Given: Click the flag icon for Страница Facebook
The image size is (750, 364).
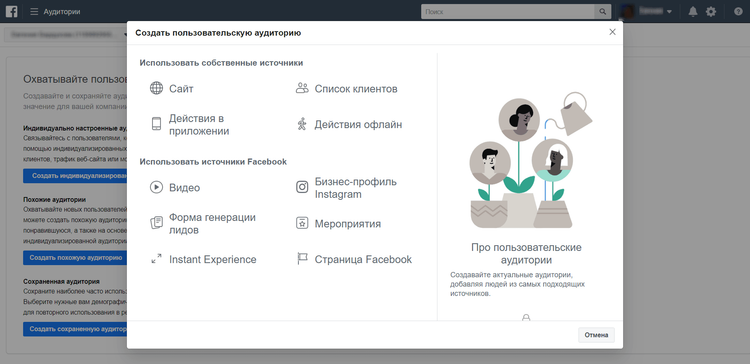Looking at the screenshot, I should pos(302,259).
